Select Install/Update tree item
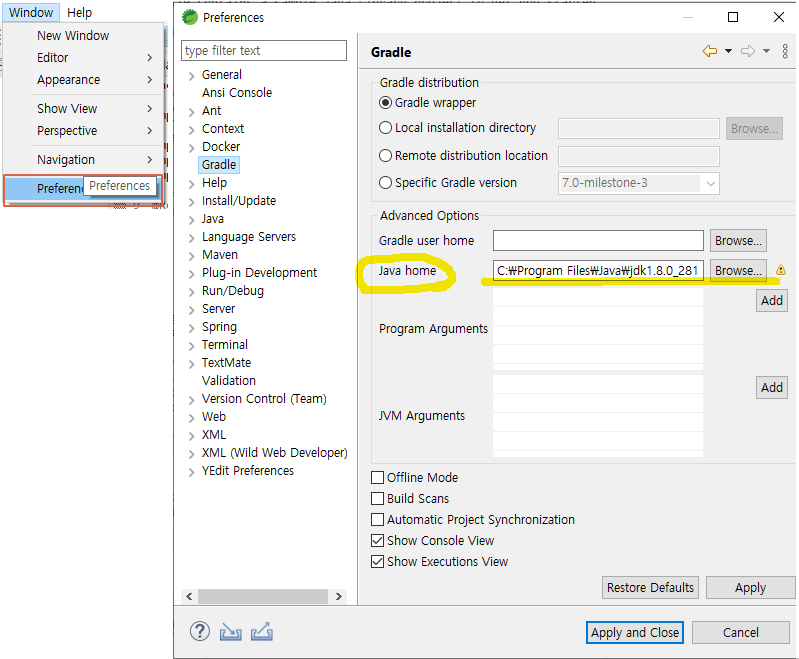Image resolution: width=799 pixels, height=659 pixels. coord(239,201)
